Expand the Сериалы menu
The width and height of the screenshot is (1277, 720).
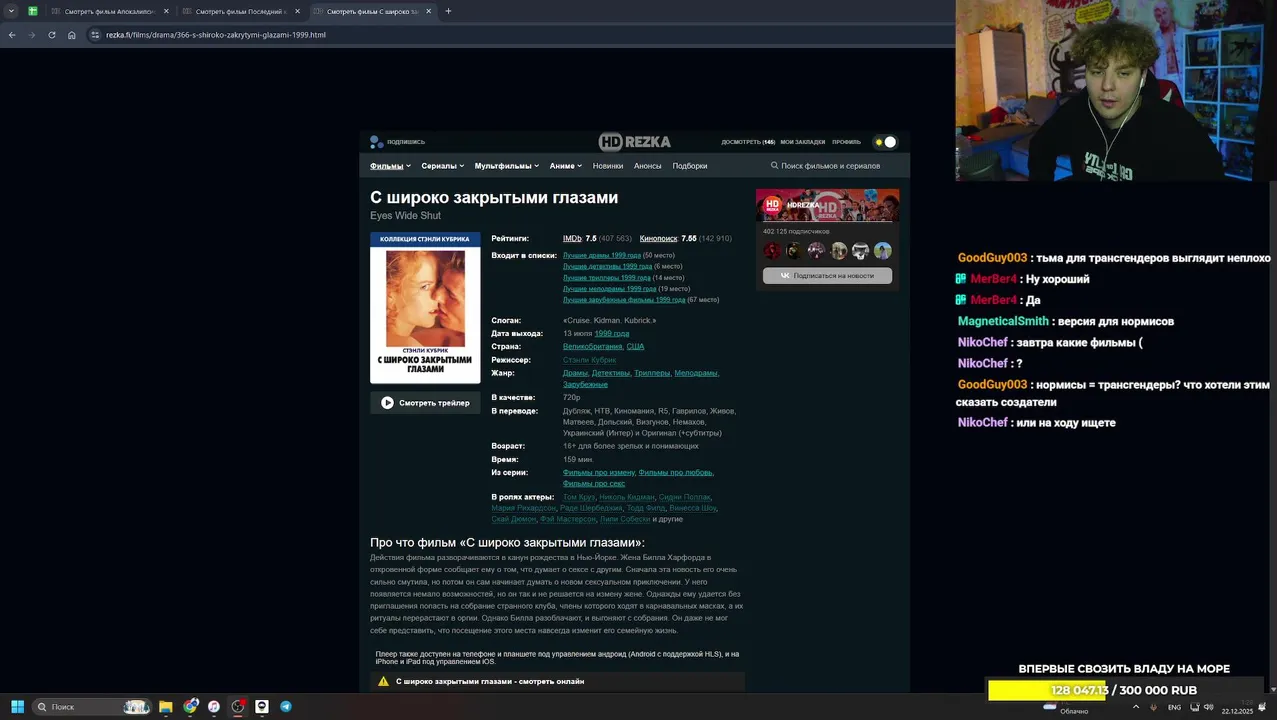click(x=443, y=166)
